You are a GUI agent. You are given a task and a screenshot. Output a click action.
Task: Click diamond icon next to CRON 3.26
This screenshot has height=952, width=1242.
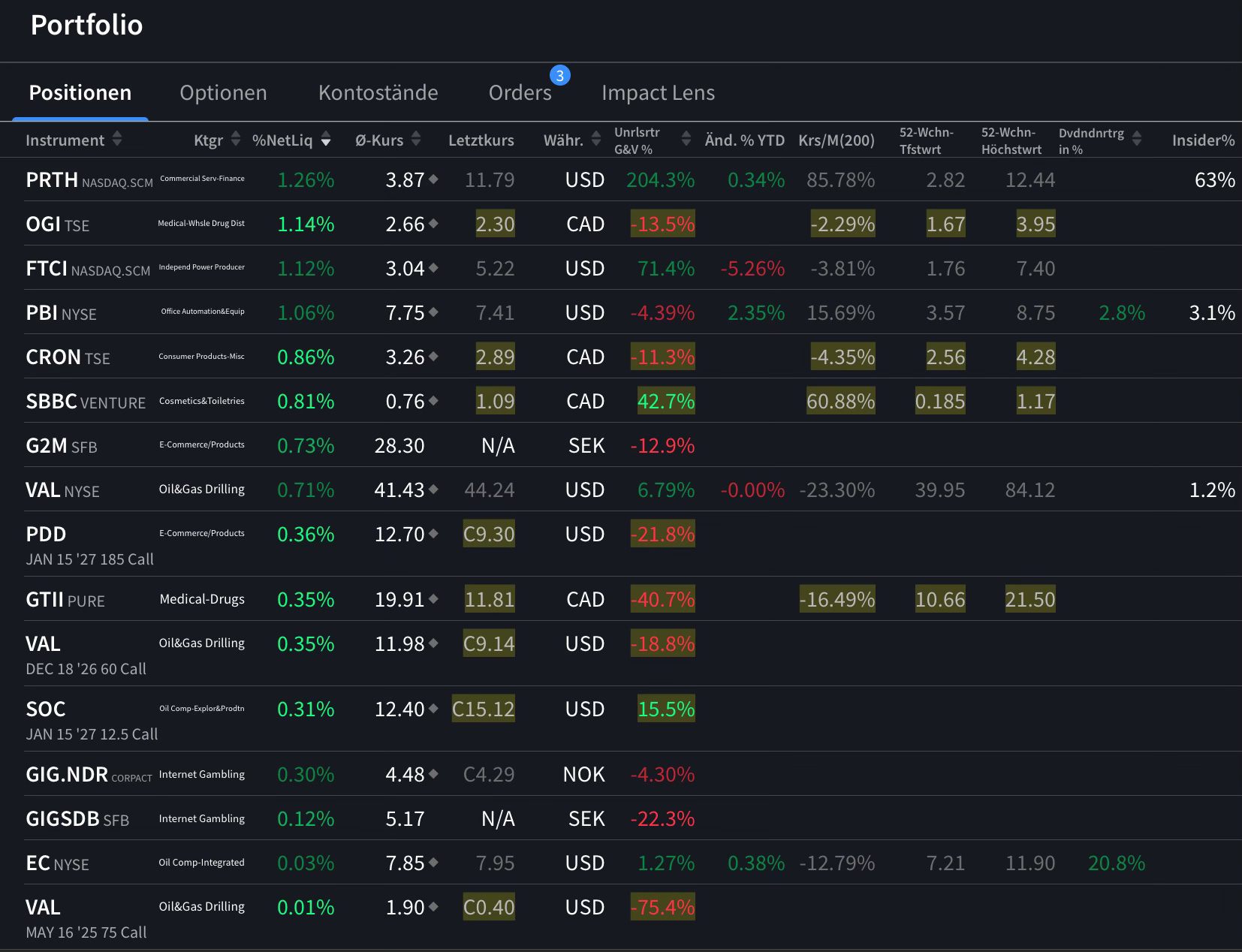click(x=433, y=357)
